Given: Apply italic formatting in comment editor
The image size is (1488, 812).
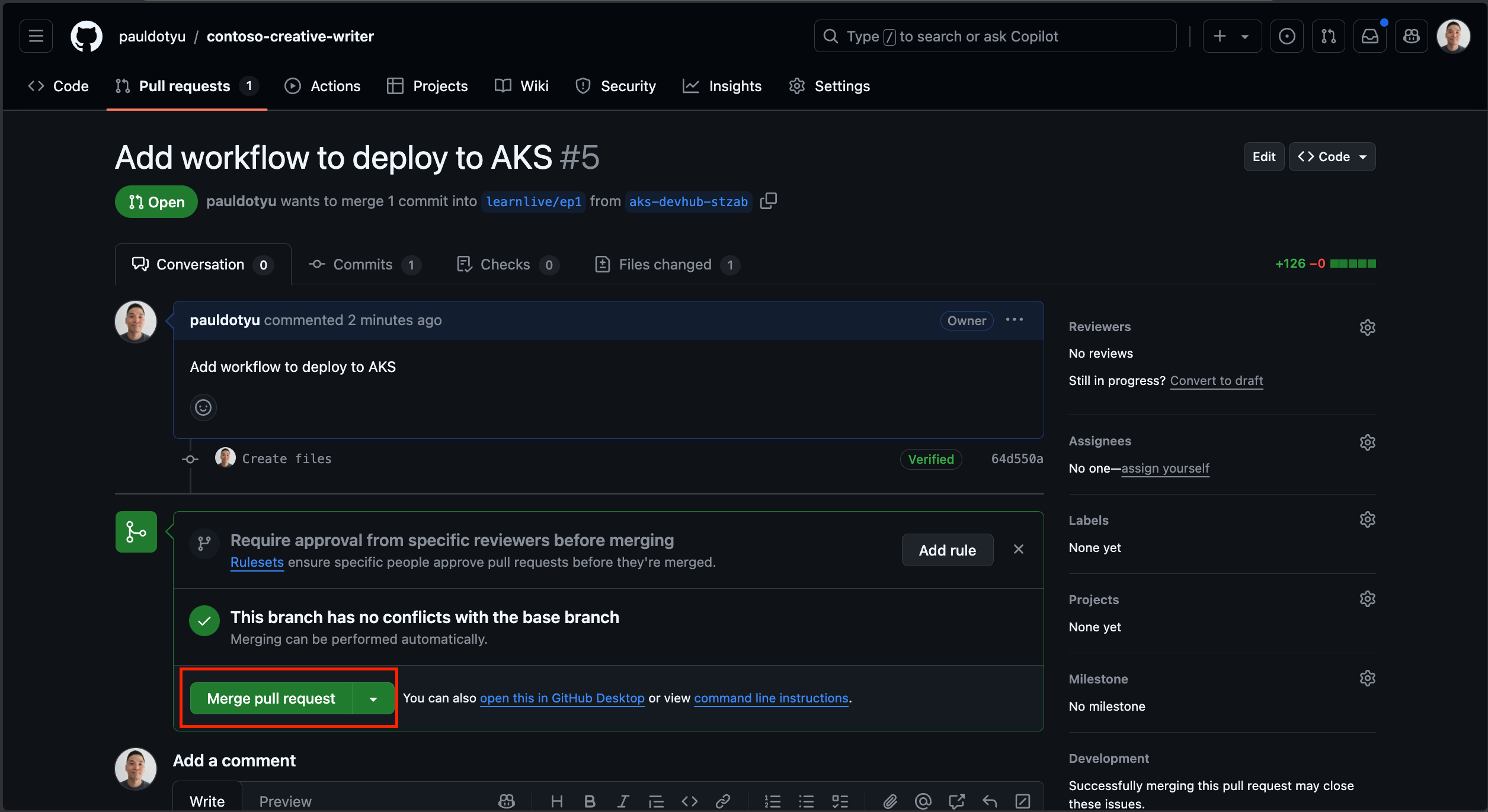Looking at the screenshot, I should coord(623,801).
